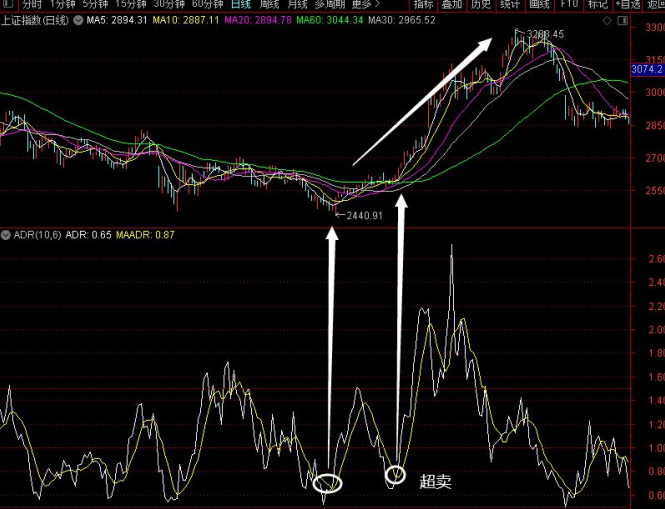Select the 日线 period tab
The height and width of the screenshot is (509, 665).
pyautogui.click(x=241, y=4)
